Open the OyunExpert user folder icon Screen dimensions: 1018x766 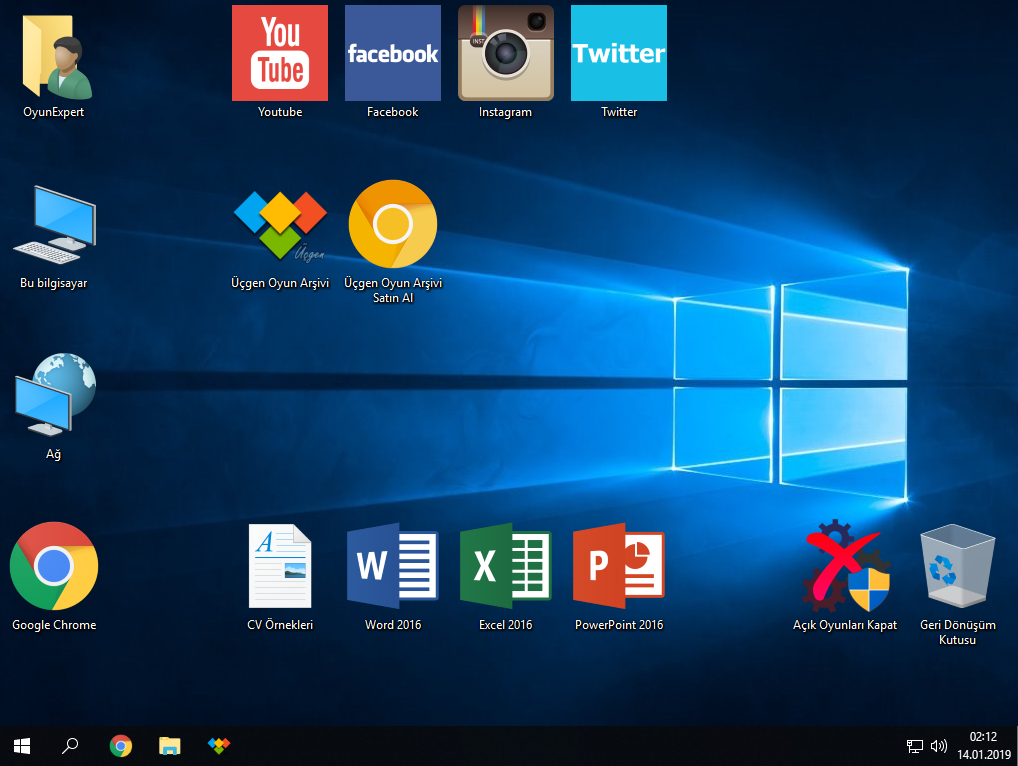coord(57,58)
